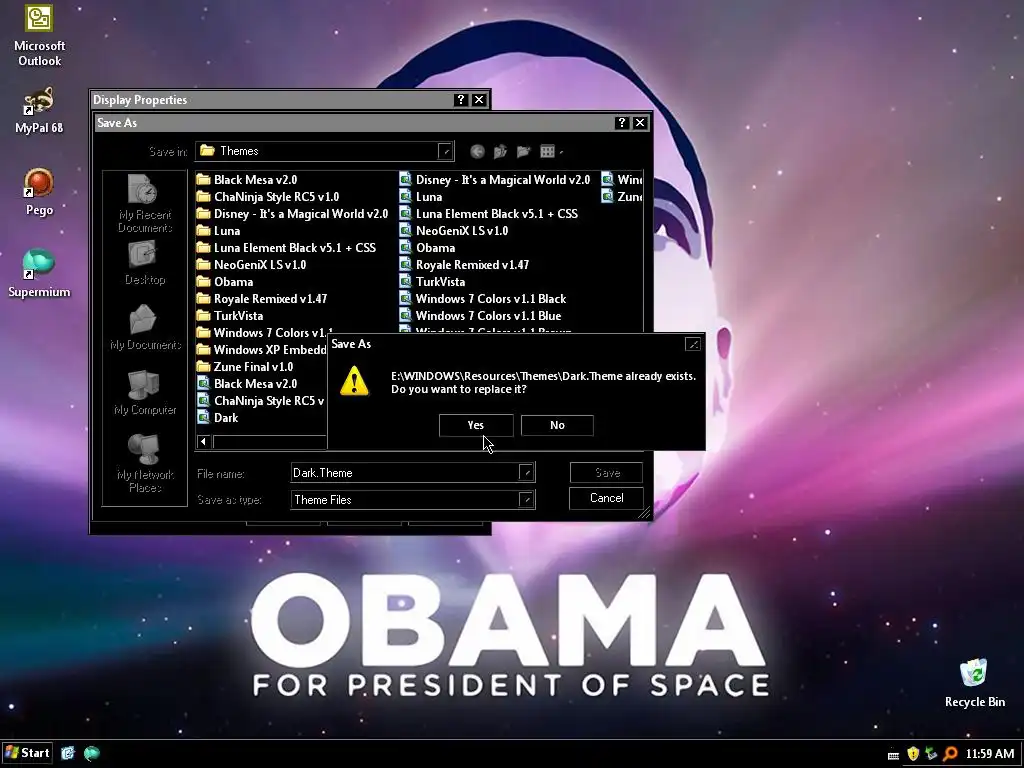Select ChaNinja Style RC5 v1.0 folder
The width and height of the screenshot is (1024, 768).
[x=268, y=197]
